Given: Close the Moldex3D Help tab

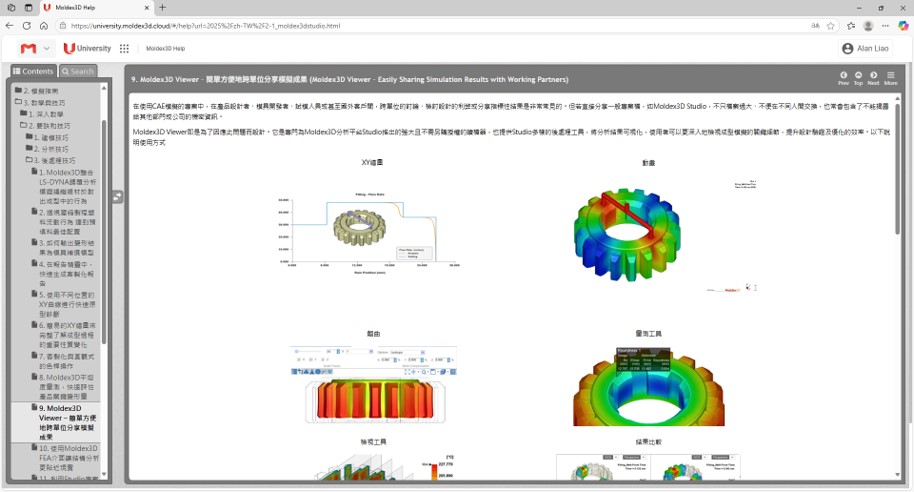Looking at the screenshot, I should (x=146, y=8).
